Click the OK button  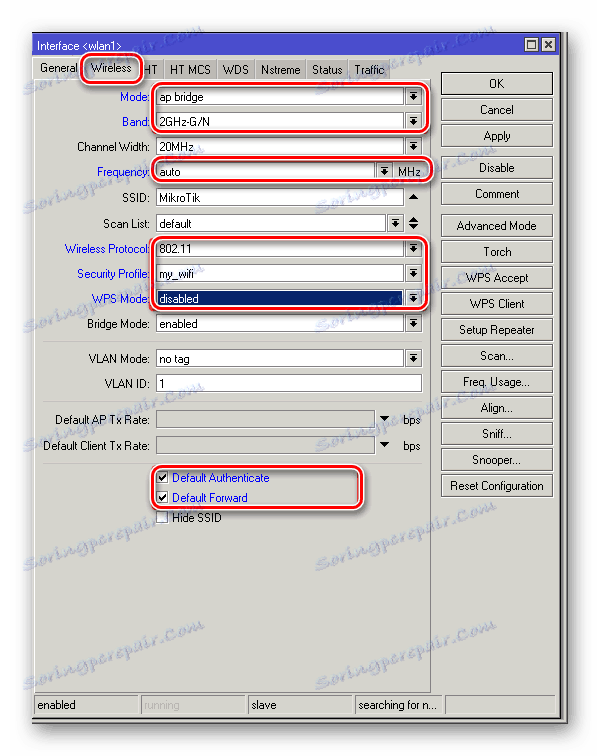[497, 84]
